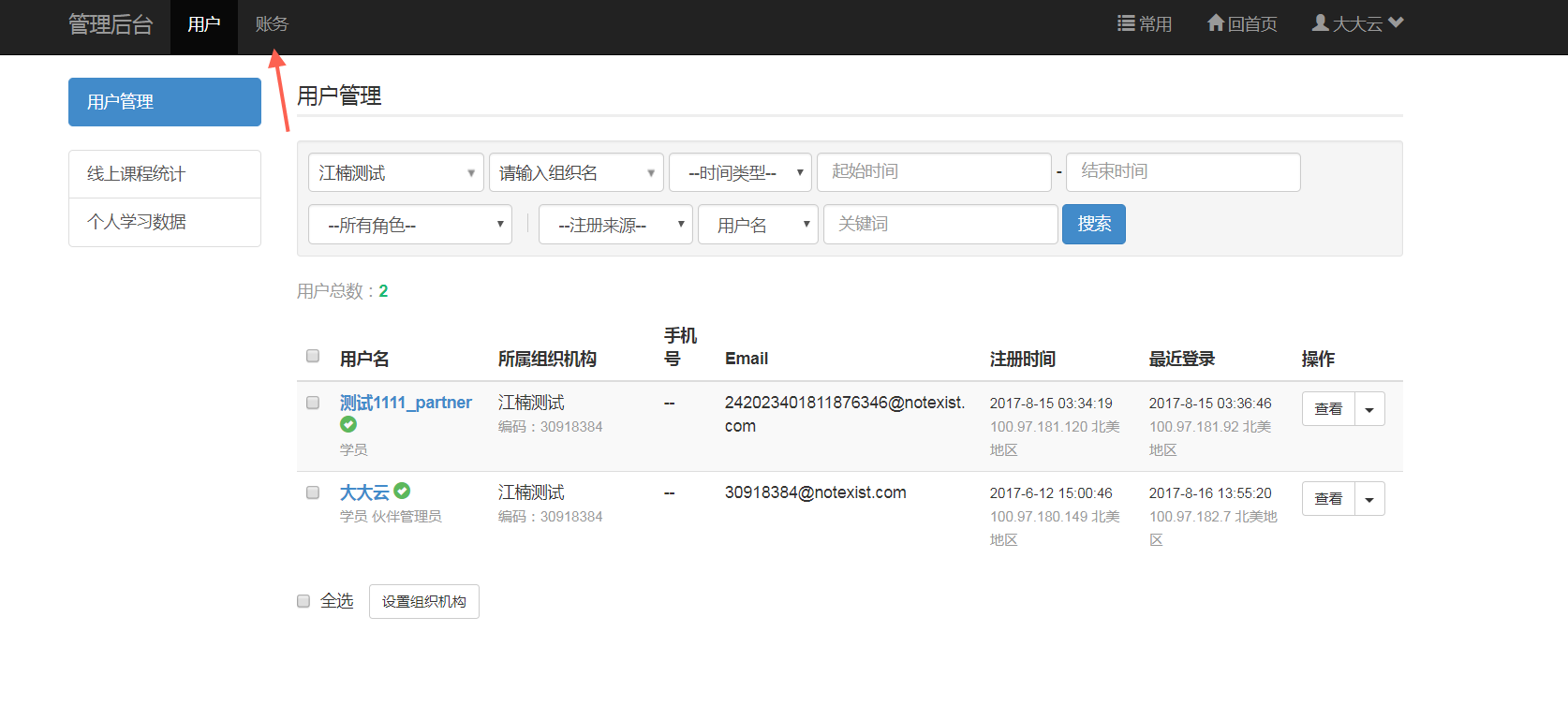
Task: Expand the 用户名 search type dropdown
Action: pyautogui.click(x=759, y=225)
